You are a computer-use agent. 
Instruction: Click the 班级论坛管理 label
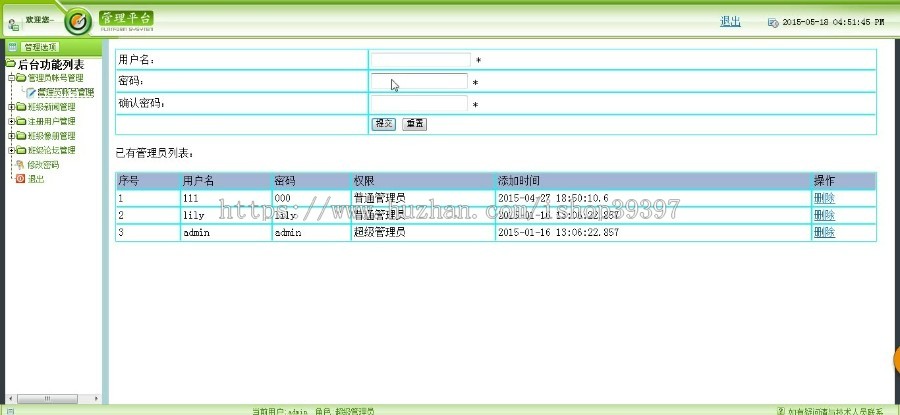click(x=52, y=150)
